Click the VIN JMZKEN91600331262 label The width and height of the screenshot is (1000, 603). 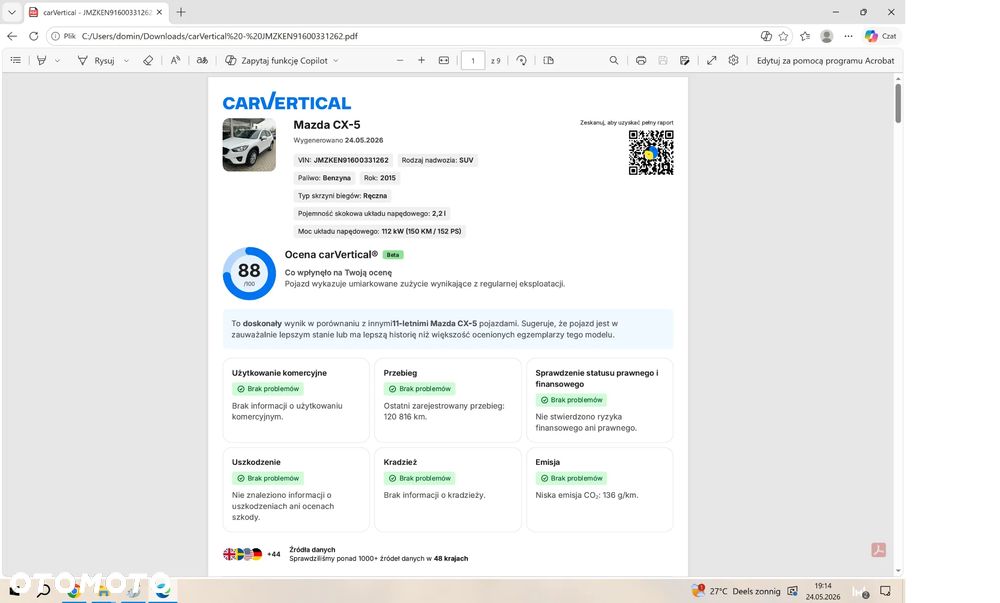tap(343, 160)
